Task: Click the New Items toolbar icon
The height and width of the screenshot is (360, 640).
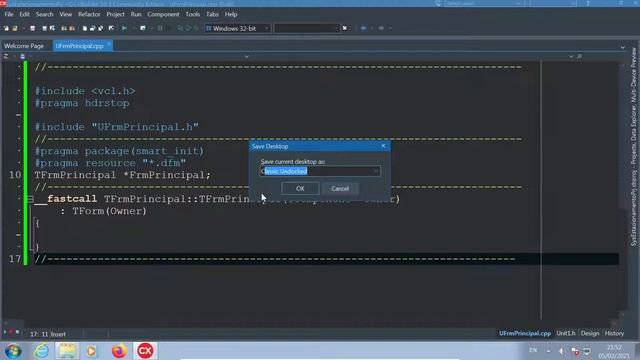Action: coord(6,28)
